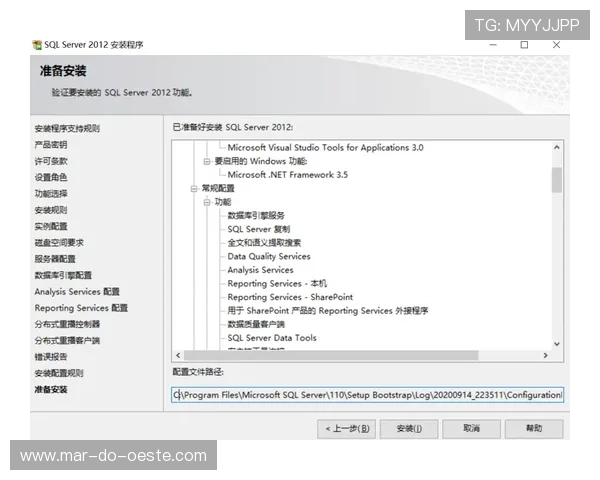Select the 实例配置 step

coord(51,226)
